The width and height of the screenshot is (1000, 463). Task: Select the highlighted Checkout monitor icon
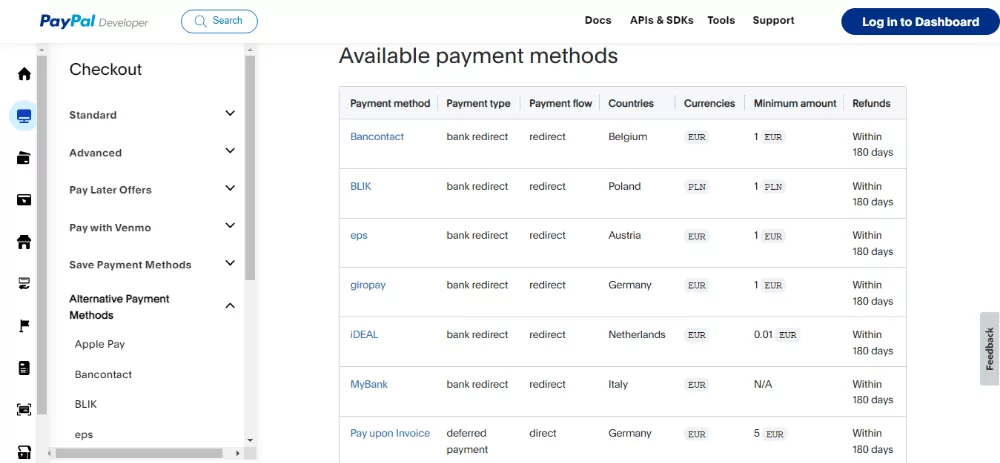click(24, 116)
